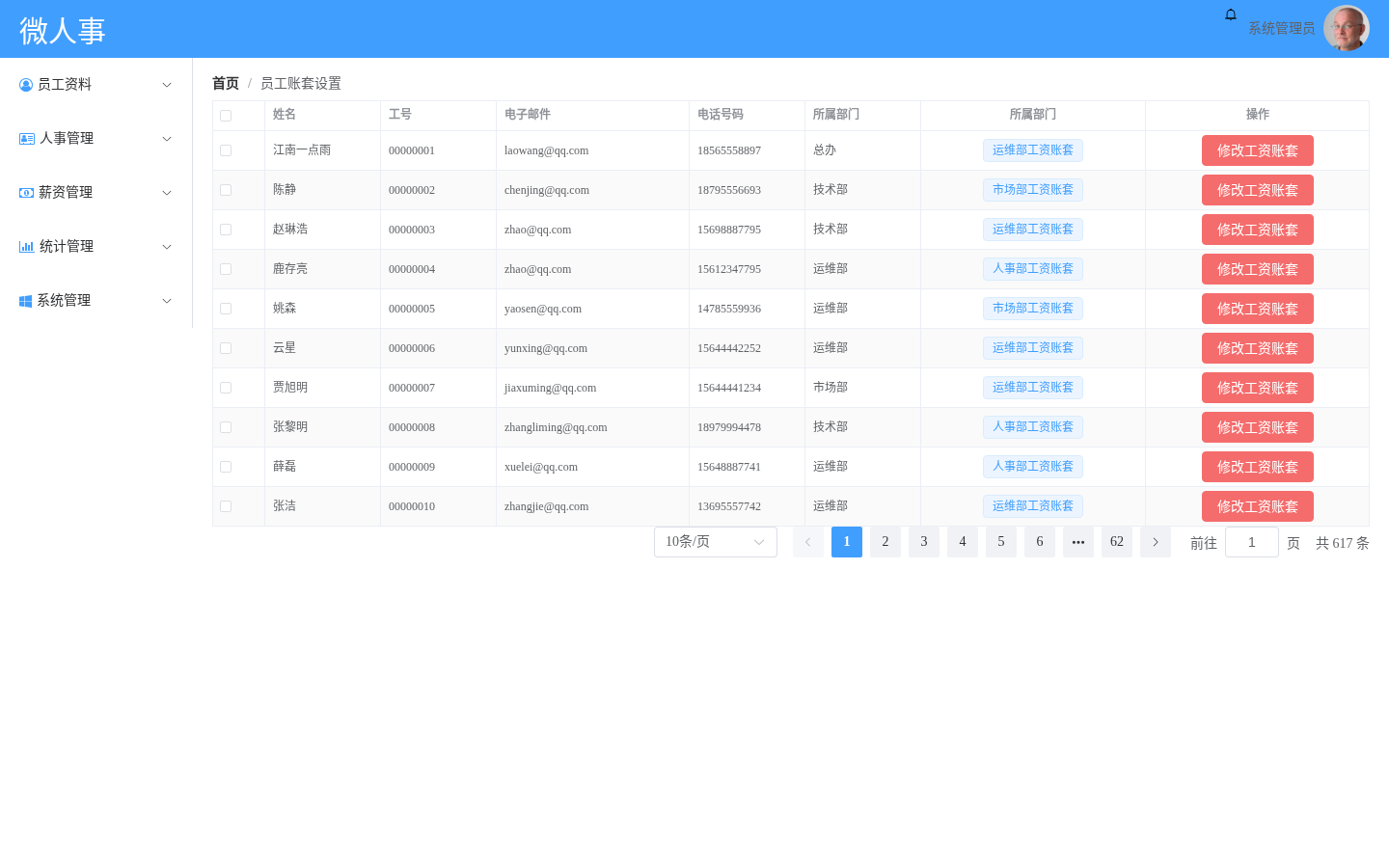
Task: Expand the 系统管理 submenu arrow
Action: click(167, 301)
